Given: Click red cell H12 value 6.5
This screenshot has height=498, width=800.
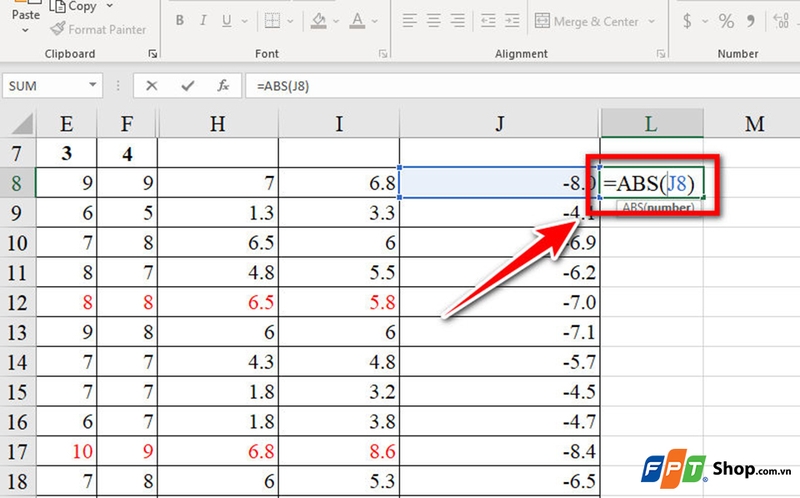Looking at the screenshot, I should 218,302.
